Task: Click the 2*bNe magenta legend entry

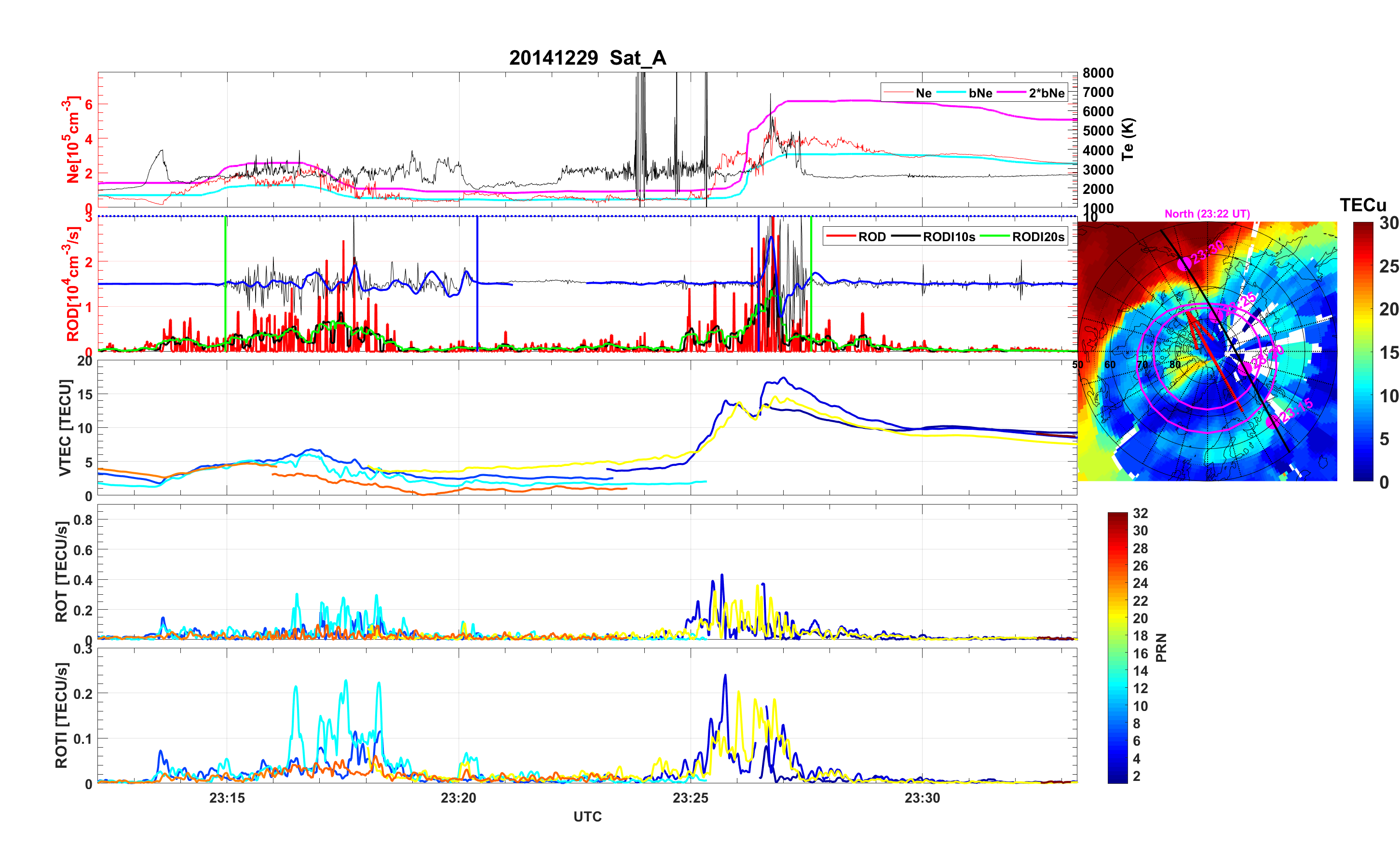Action: 1046,93
